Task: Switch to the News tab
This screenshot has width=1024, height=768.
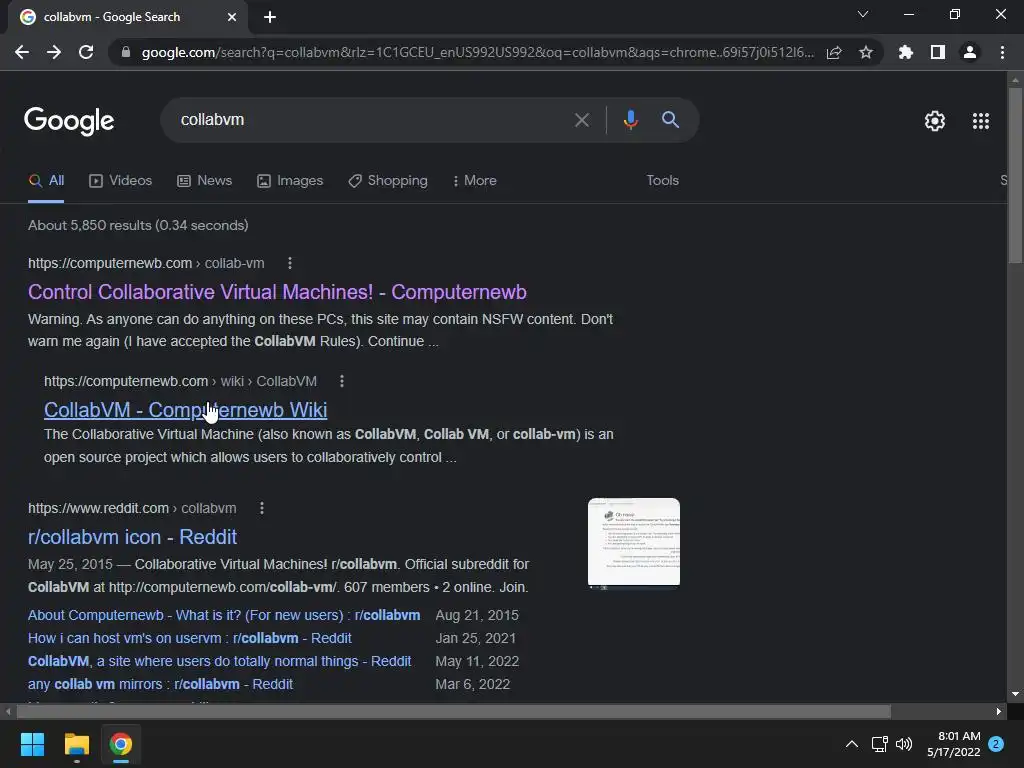Action: click(x=204, y=181)
